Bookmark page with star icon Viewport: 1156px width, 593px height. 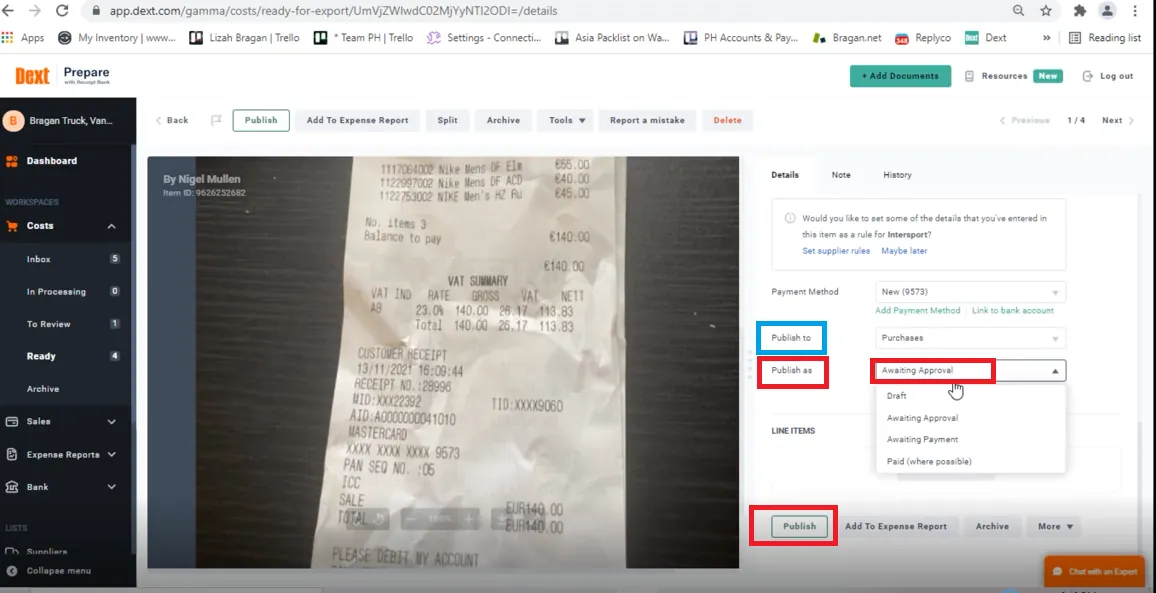tap(1045, 11)
